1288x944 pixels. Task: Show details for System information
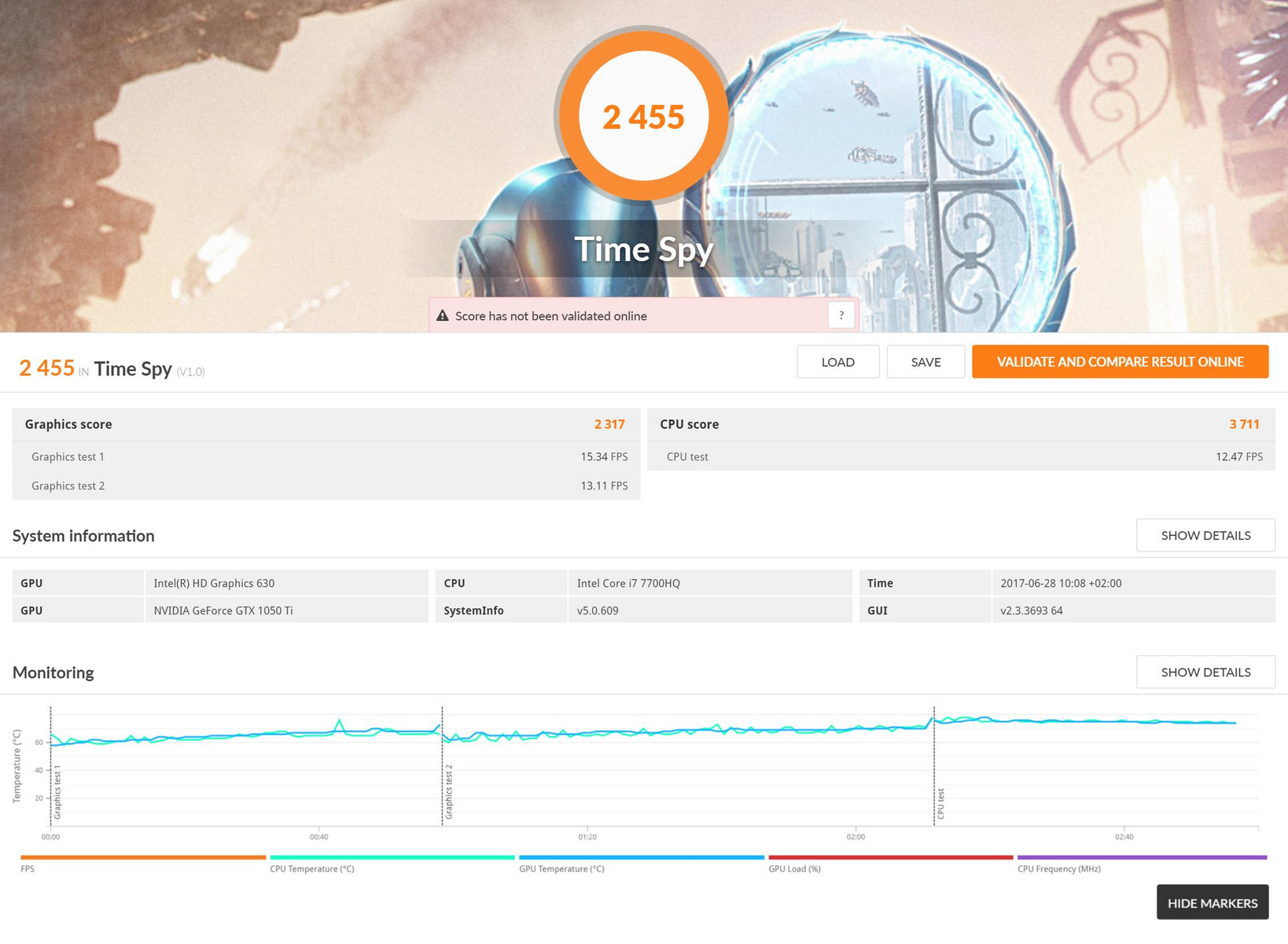(x=1205, y=535)
